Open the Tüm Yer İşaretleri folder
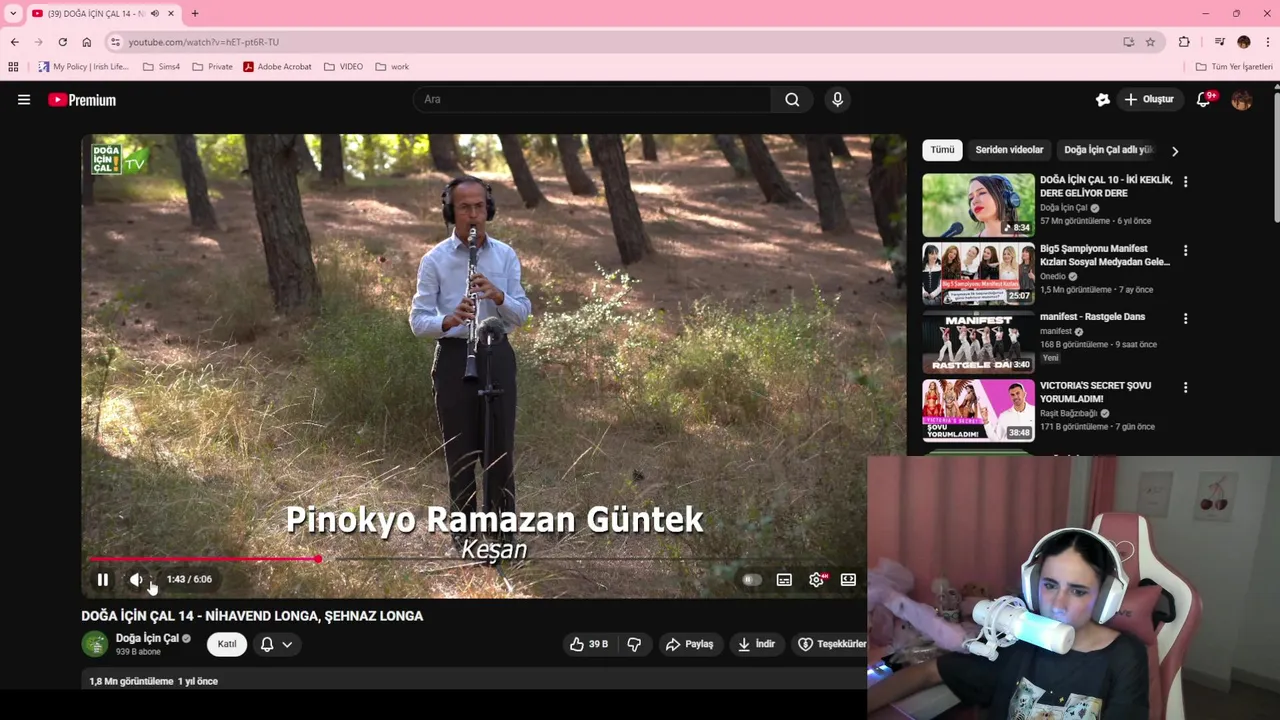The image size is (1280, 720). (1234, 67)
